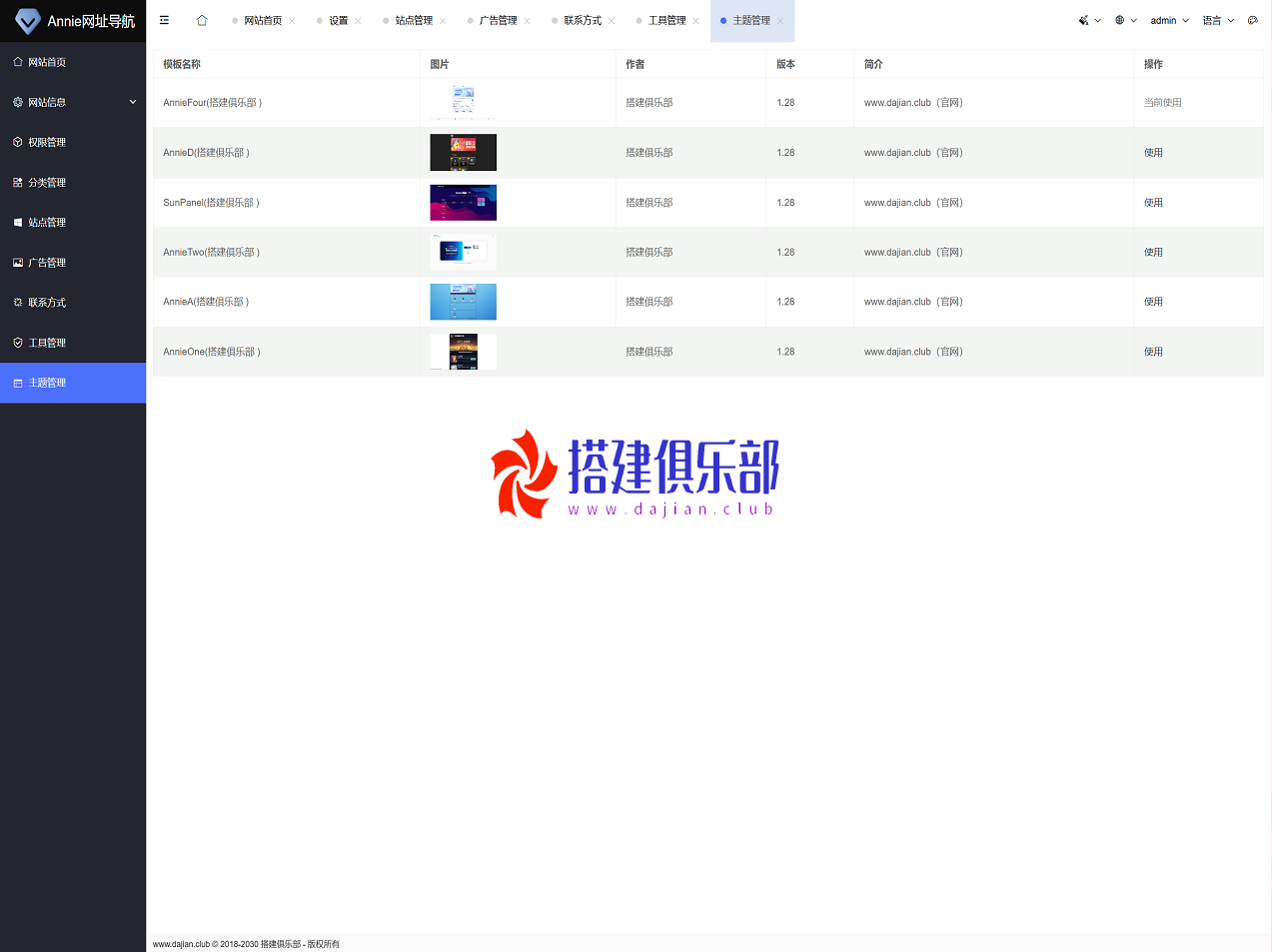
Task: Open the palette theme settings icon
Action: click(x=1252, y=20)
